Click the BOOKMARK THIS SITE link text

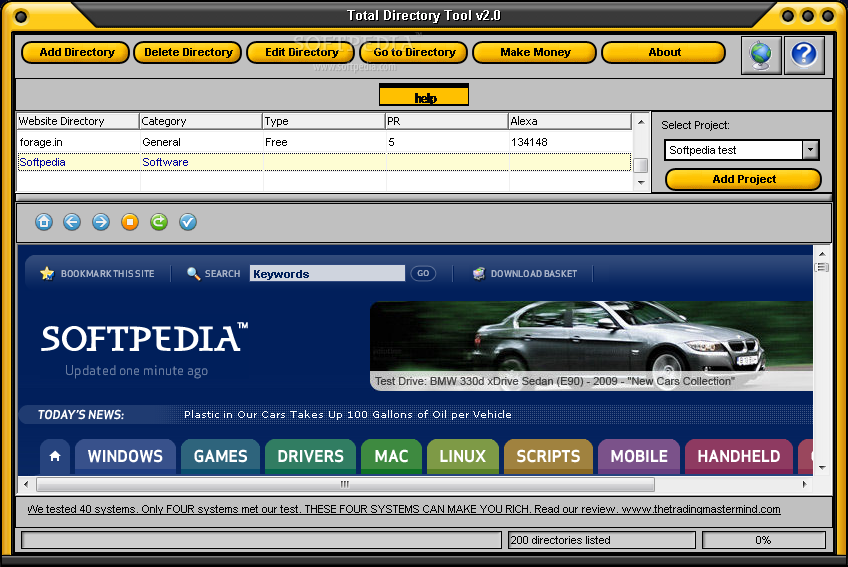click(107, 274)
